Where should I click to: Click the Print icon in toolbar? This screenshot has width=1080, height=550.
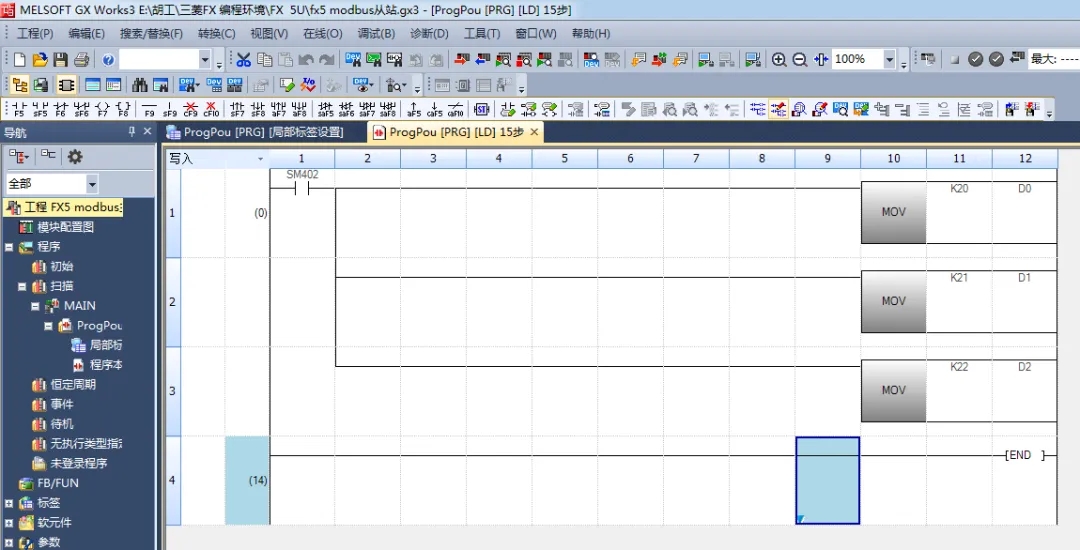coord(81,60)
